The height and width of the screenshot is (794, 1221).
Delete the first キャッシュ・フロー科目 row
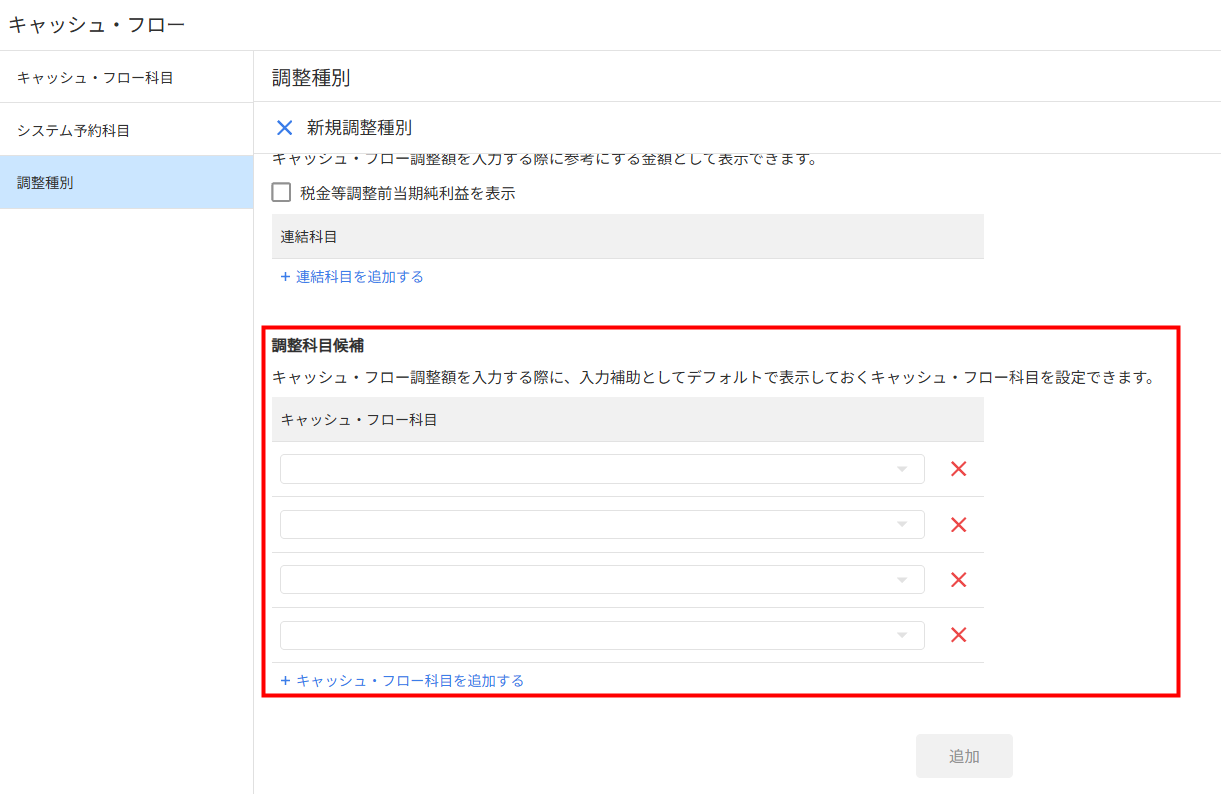(x=958, y=469)
